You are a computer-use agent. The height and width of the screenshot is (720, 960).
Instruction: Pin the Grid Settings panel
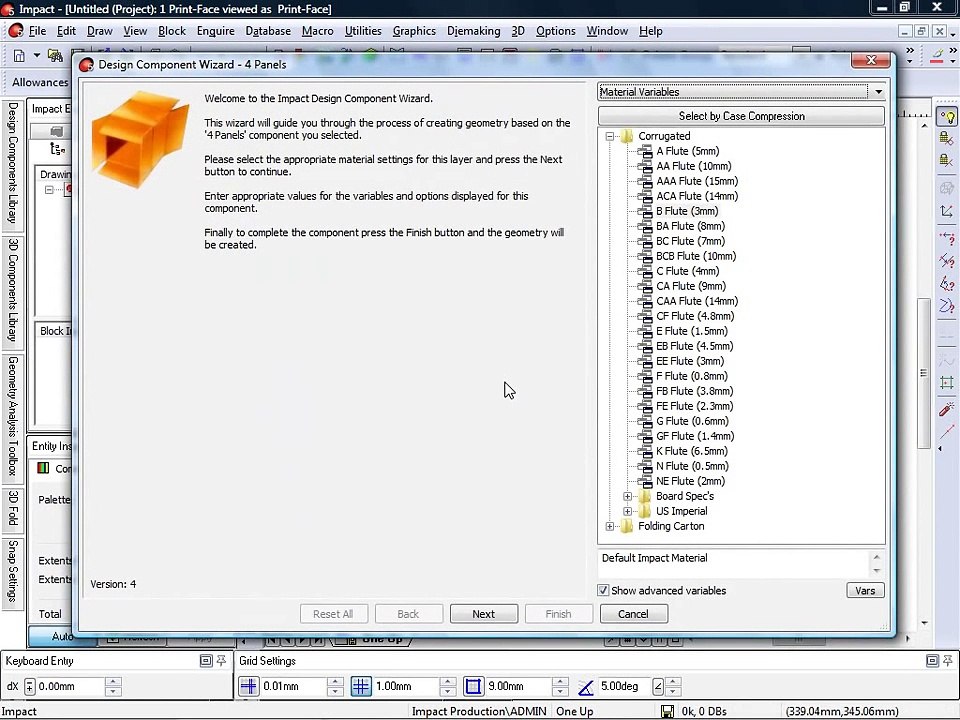click(948, 661)
